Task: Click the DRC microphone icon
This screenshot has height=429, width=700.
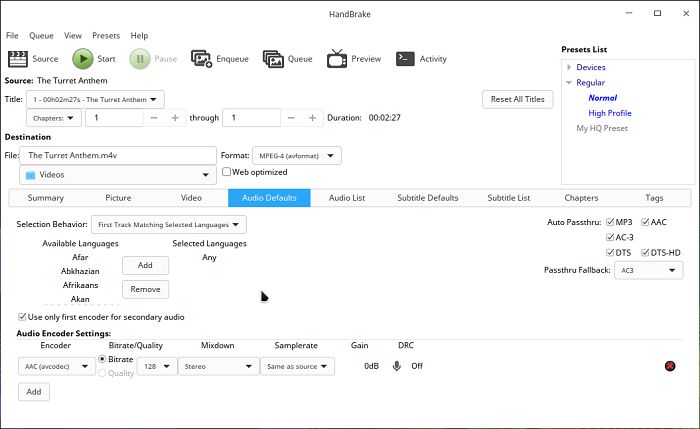Action: (x=397, y=366)
